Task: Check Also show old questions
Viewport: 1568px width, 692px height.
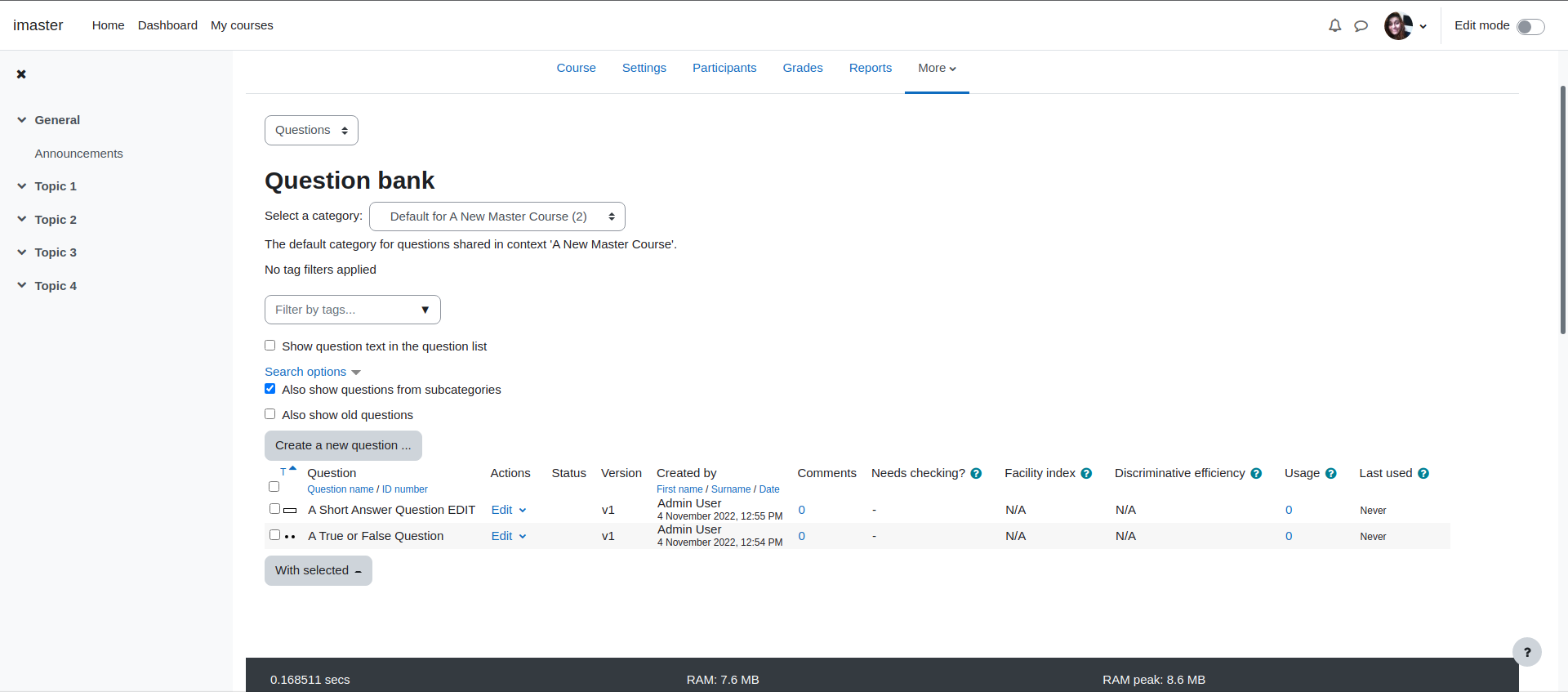Action: point(269,414)
